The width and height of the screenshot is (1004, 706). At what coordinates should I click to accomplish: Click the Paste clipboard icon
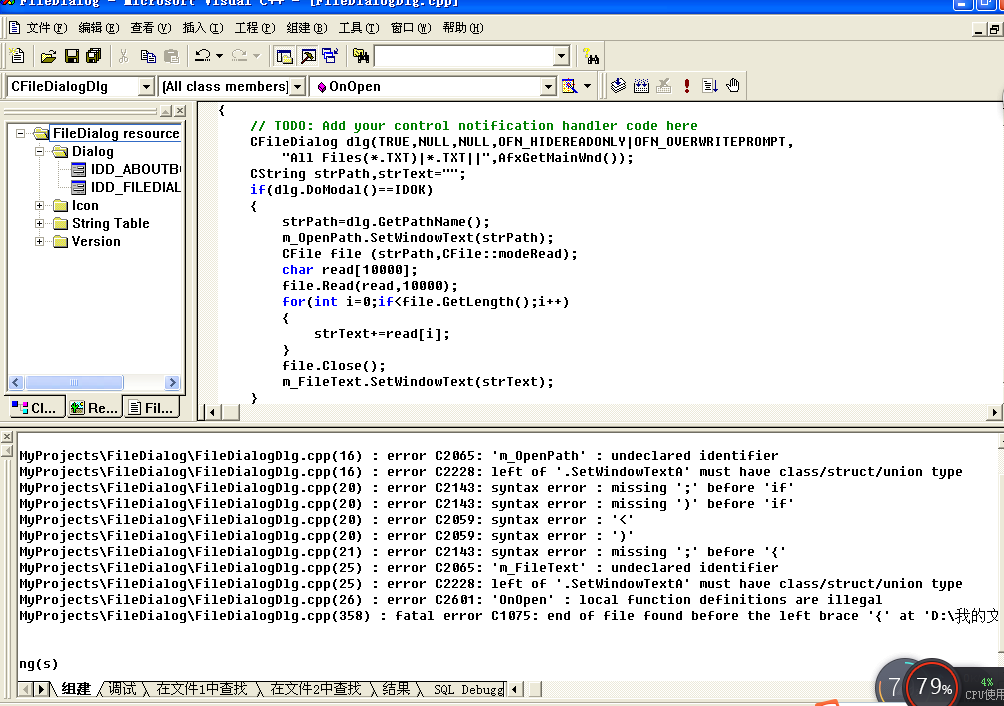(171, 56)
